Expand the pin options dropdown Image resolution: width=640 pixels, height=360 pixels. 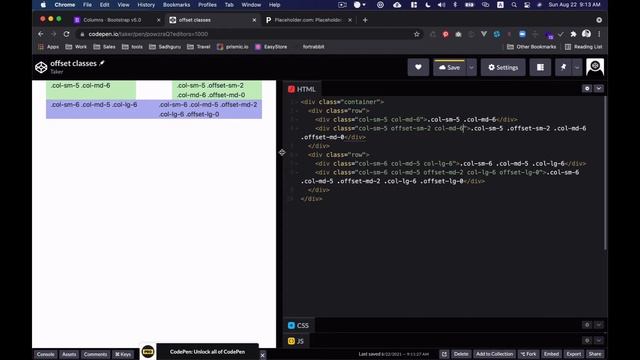tap(577, 67)
